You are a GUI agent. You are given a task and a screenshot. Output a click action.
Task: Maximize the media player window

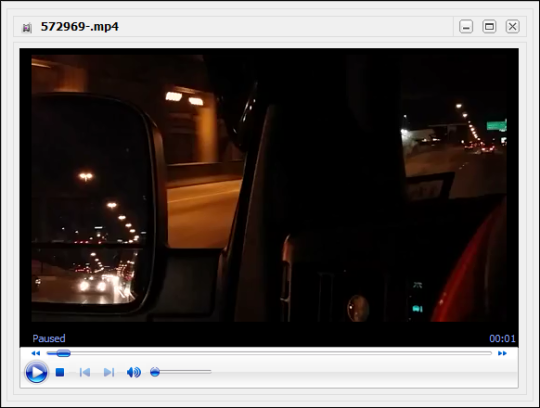coord(489,27)
